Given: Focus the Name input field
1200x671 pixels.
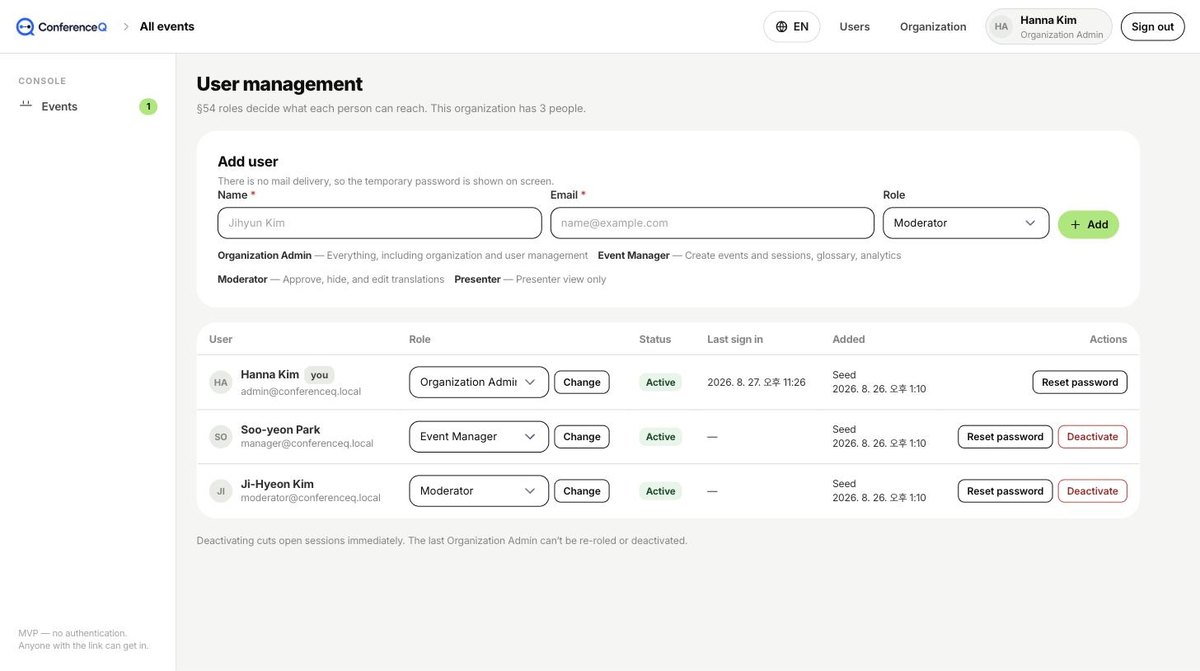Looking at the screenshot, I should point(380,223).
